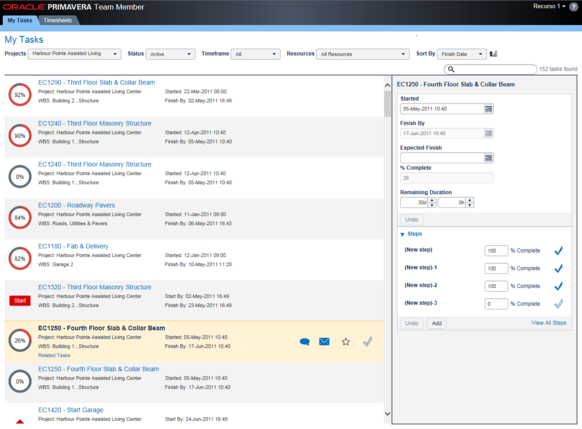Switch to My Tasks tab

[20, 20]
